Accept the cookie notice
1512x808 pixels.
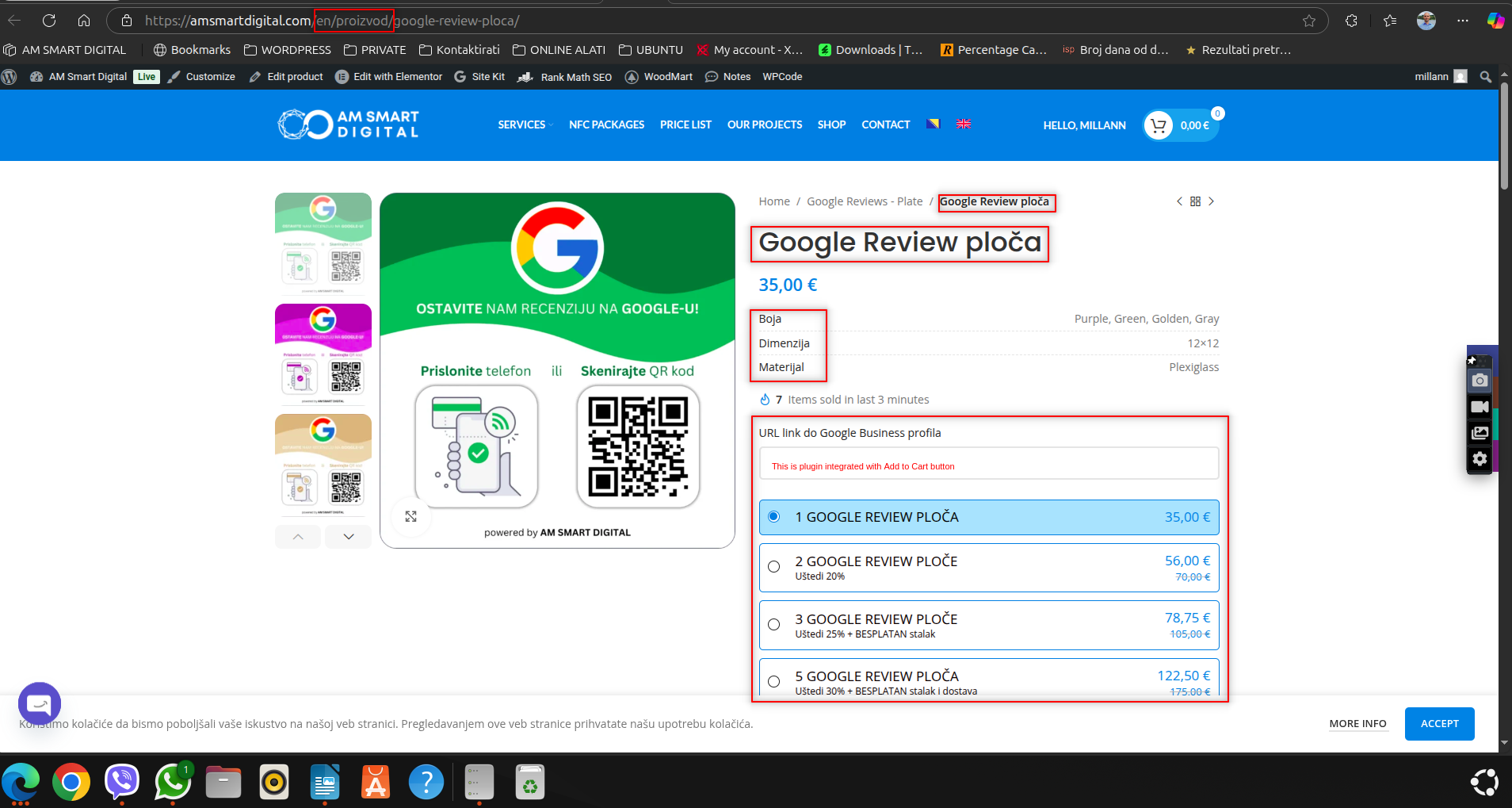click(x=1439, y=724)
